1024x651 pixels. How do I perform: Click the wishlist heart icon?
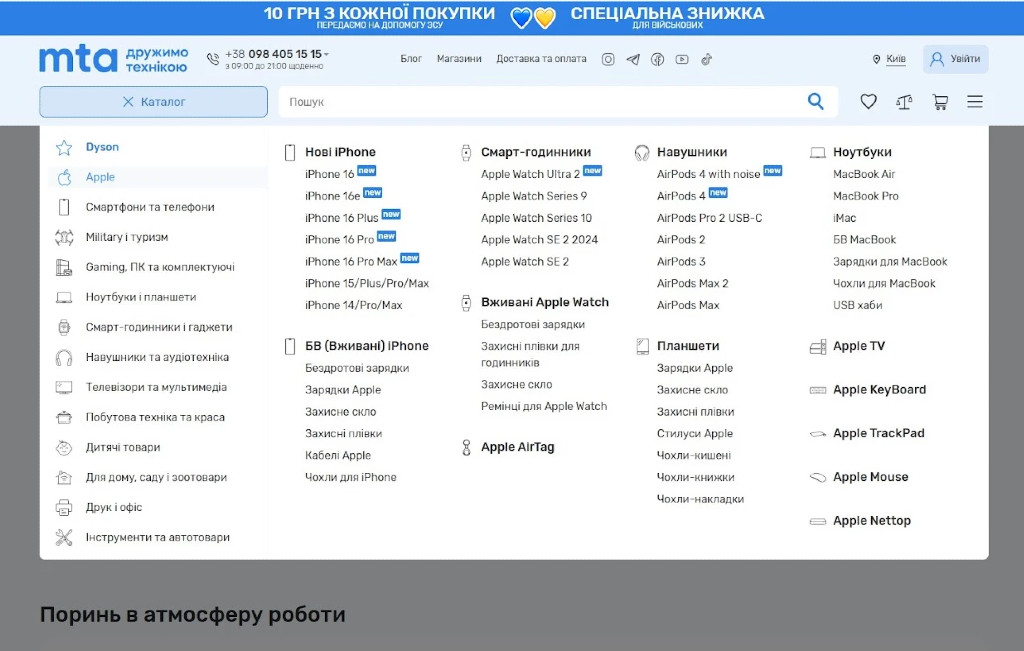[868, 102]
